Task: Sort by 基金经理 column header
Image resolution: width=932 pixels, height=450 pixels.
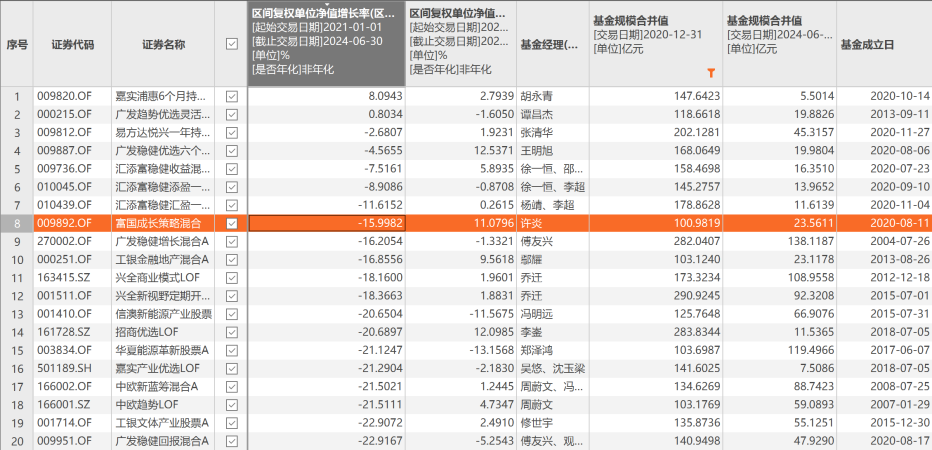Action: coord(553,44)
